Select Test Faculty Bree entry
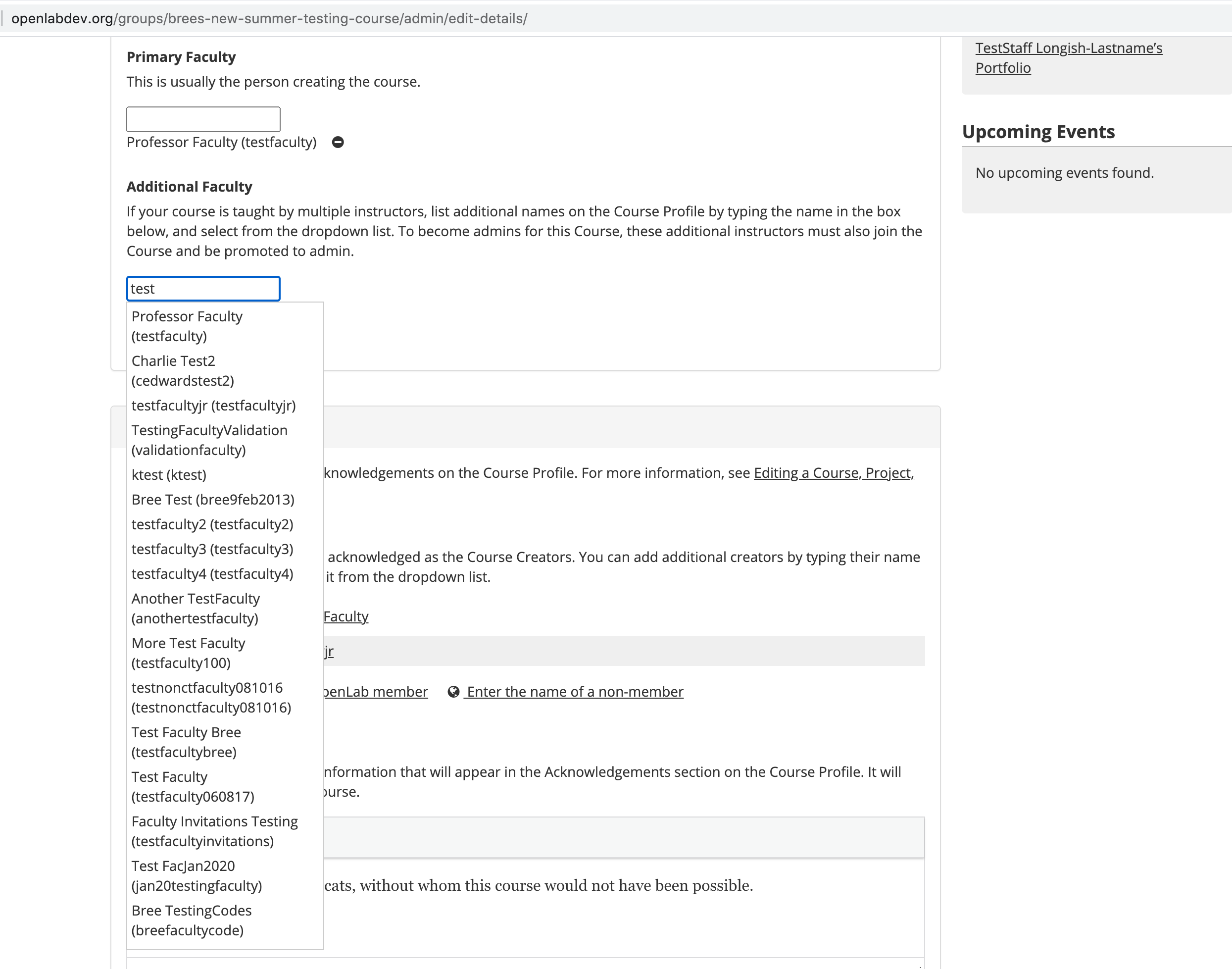The height and width of the screenshot is (969, 1232). (x=186, y=742)
